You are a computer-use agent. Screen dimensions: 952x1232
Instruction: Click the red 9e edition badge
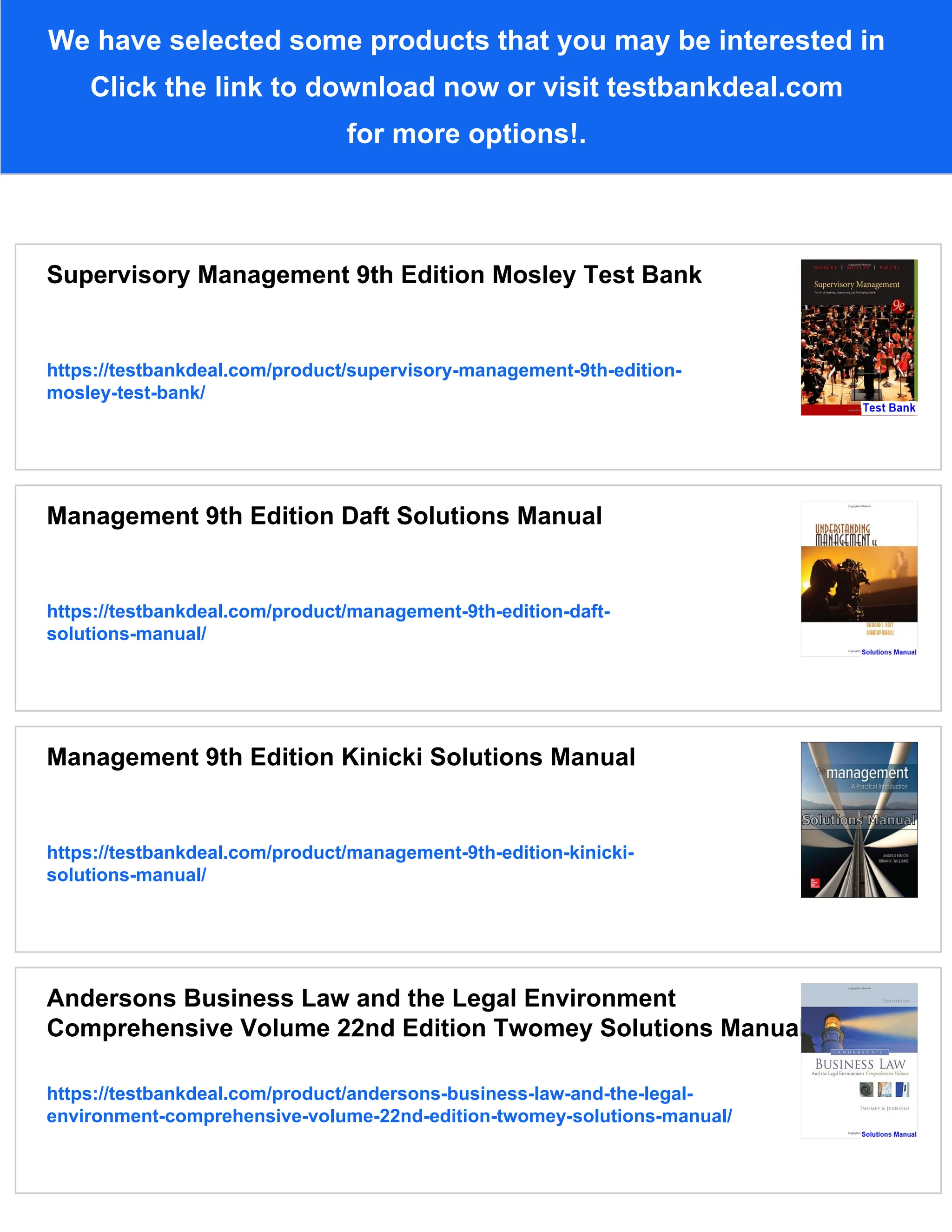click(898, 306)
